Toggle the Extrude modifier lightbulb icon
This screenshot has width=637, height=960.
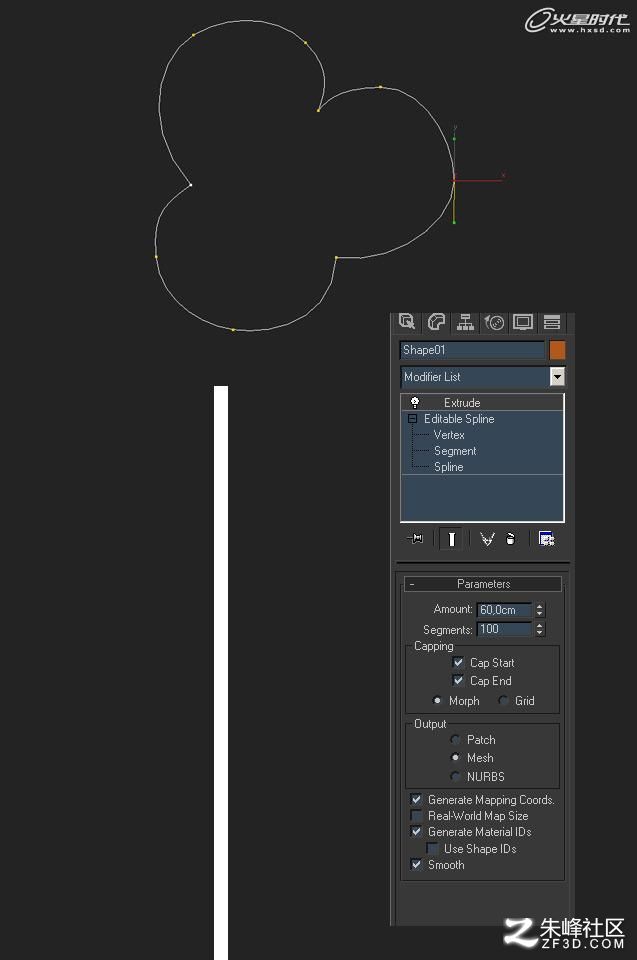tap(415, 402)
